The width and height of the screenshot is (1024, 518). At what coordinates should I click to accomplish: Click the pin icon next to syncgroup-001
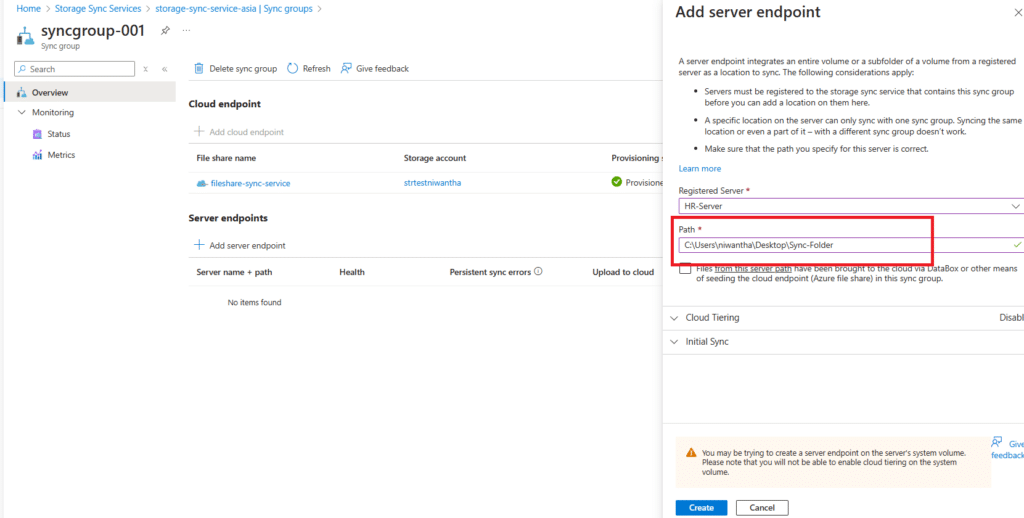tap(165, 31)
